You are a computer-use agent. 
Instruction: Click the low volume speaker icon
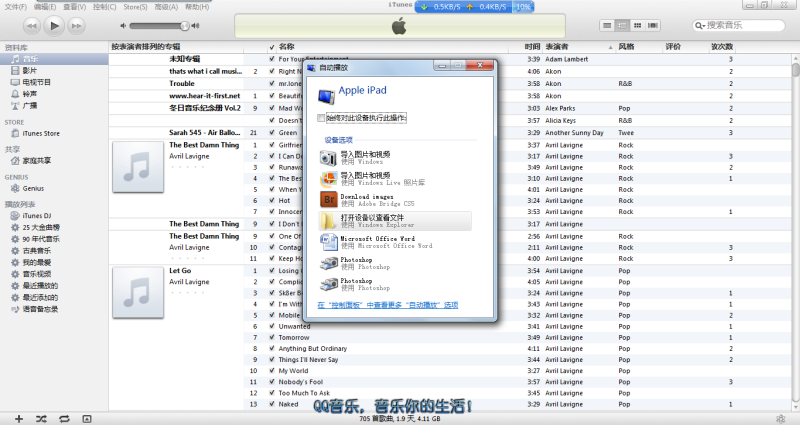(123, 26)
